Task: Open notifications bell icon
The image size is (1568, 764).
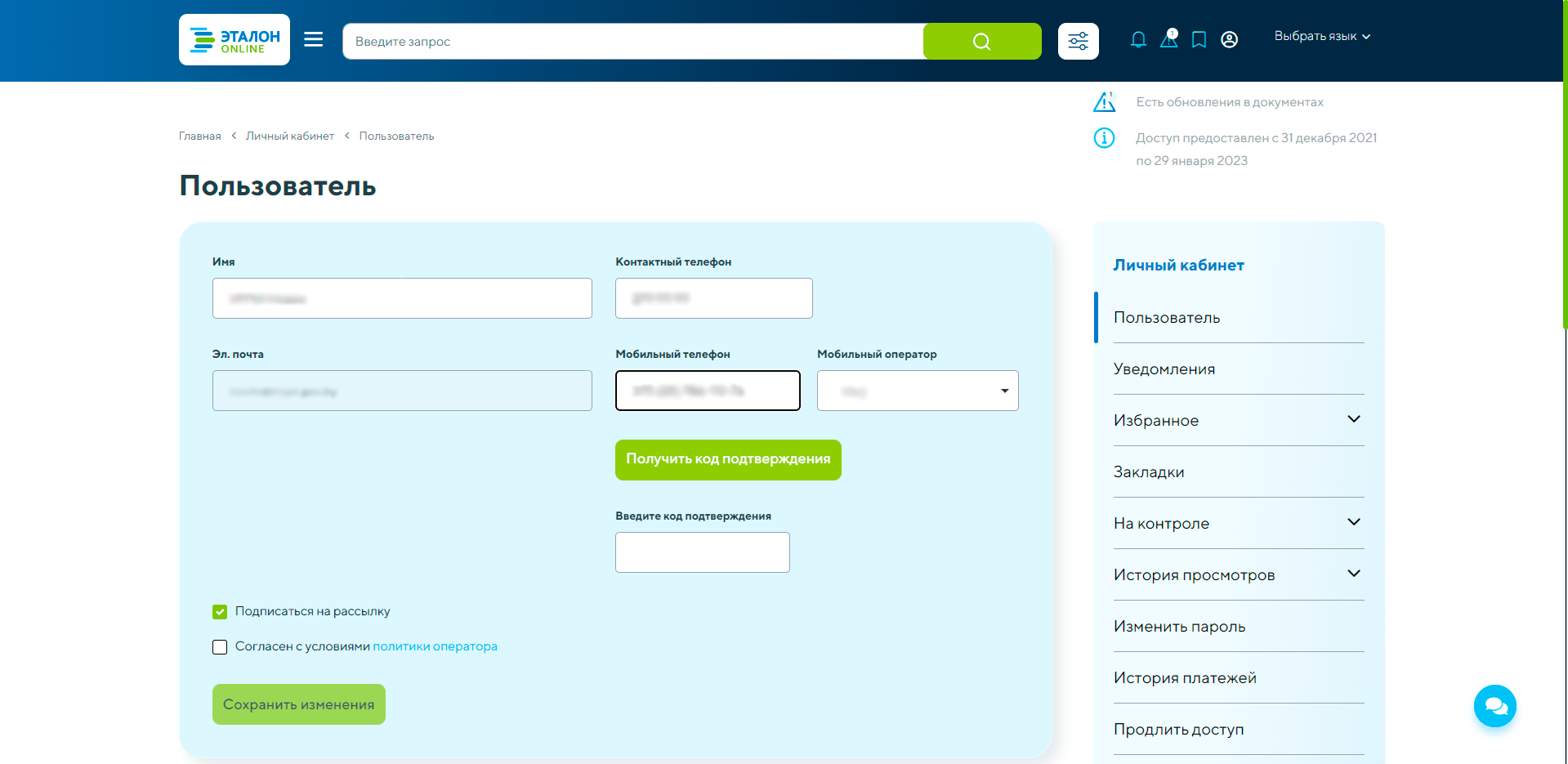Action: point(1138,39)
